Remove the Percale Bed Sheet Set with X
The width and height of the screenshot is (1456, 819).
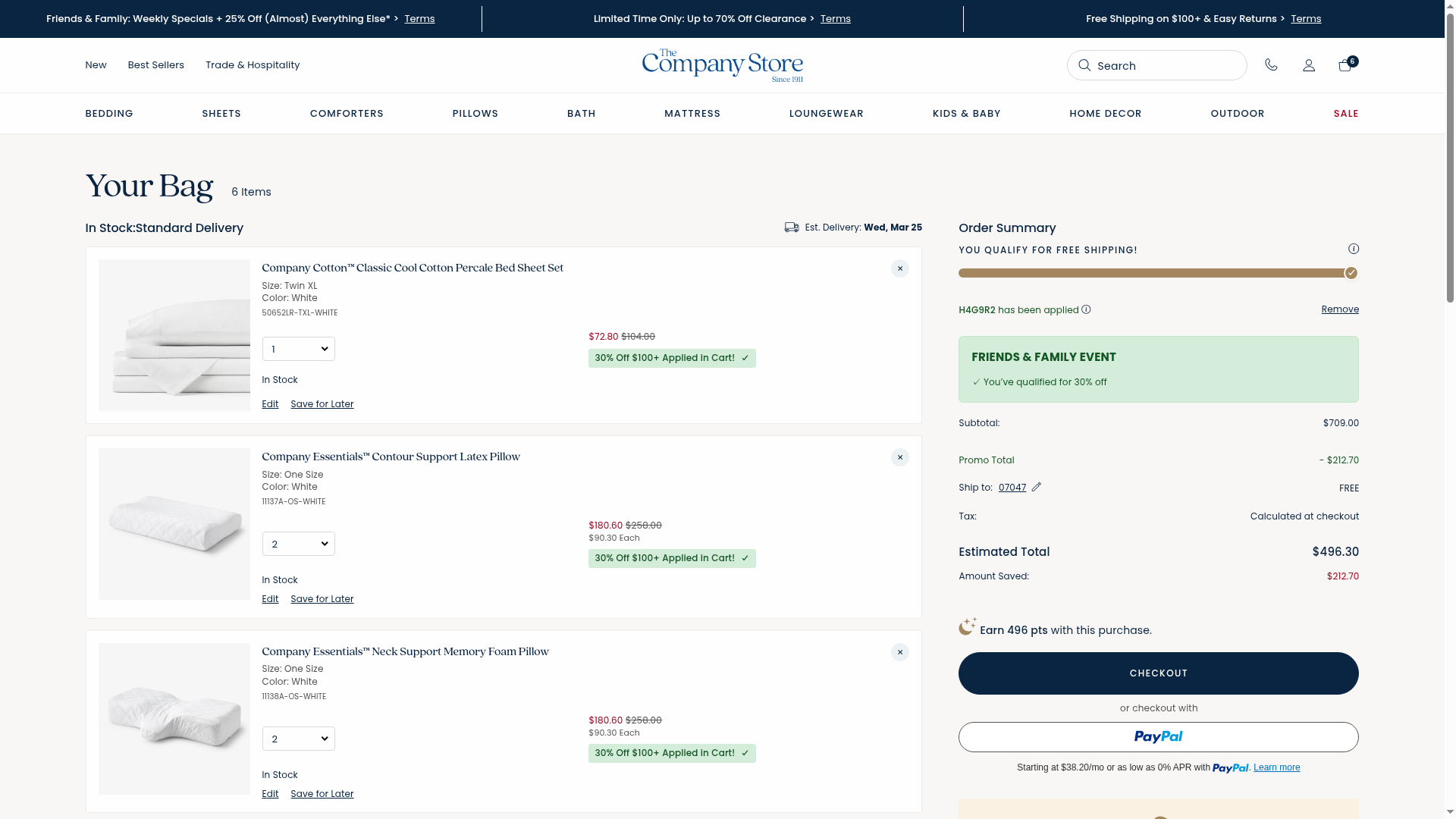(899, 268)
